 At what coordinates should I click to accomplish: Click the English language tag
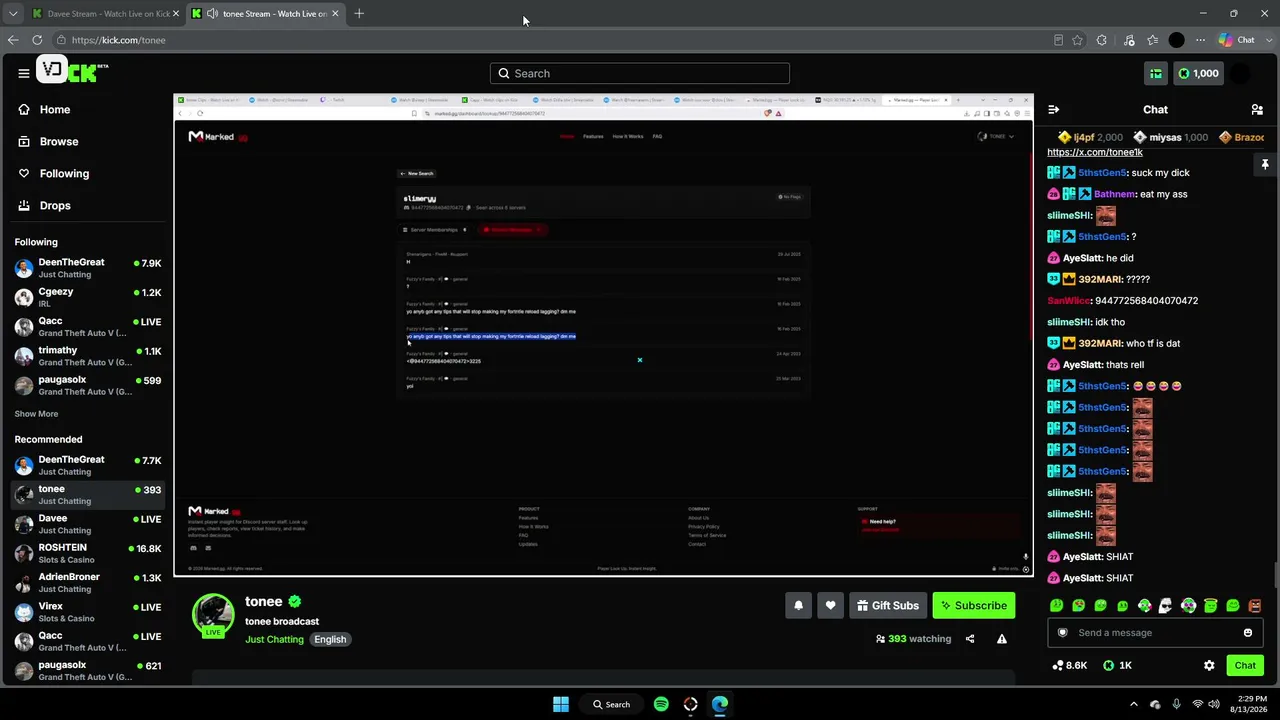click(330, 639)
